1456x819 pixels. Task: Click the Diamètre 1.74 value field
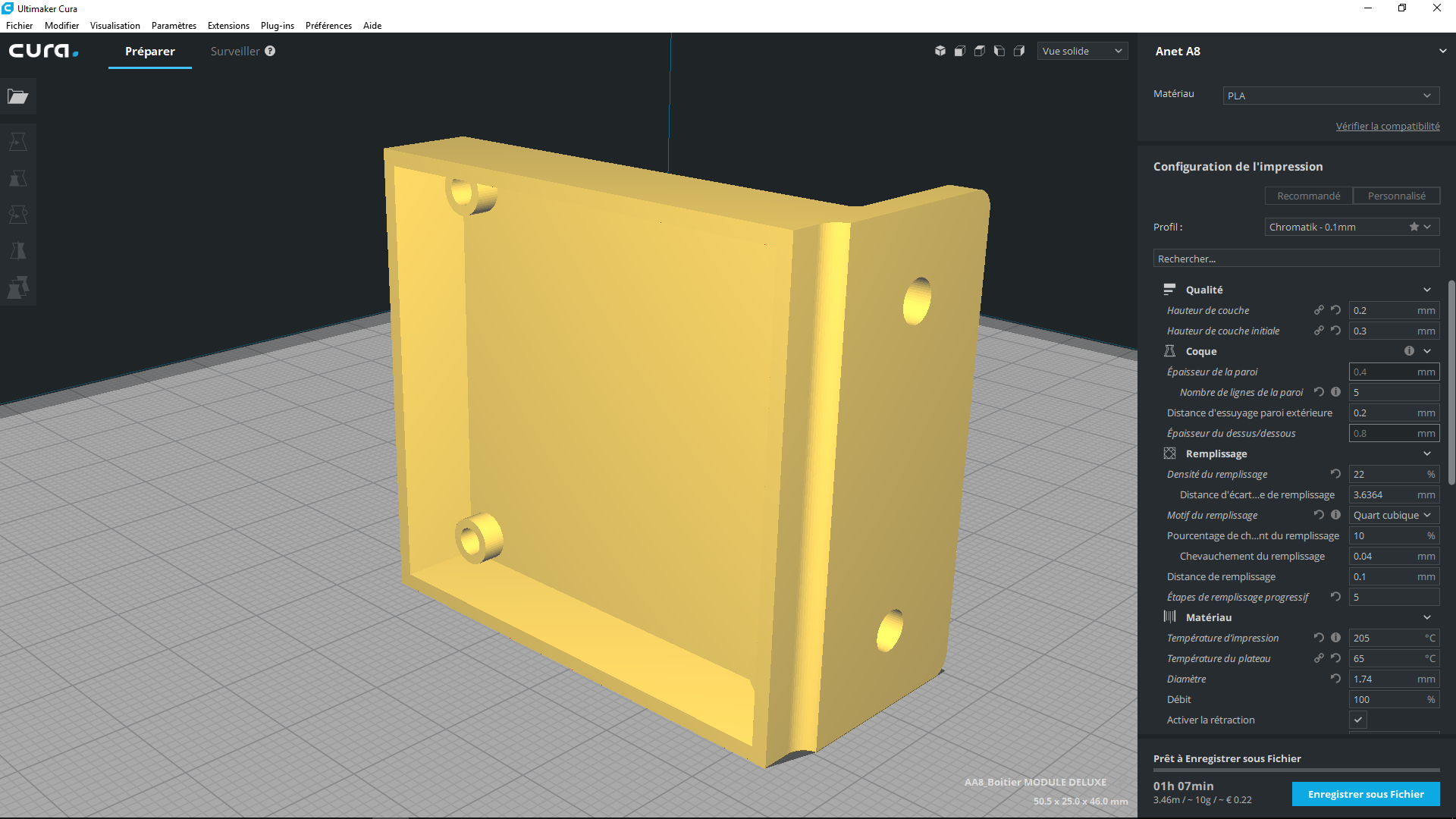[x=1394, y=679]
